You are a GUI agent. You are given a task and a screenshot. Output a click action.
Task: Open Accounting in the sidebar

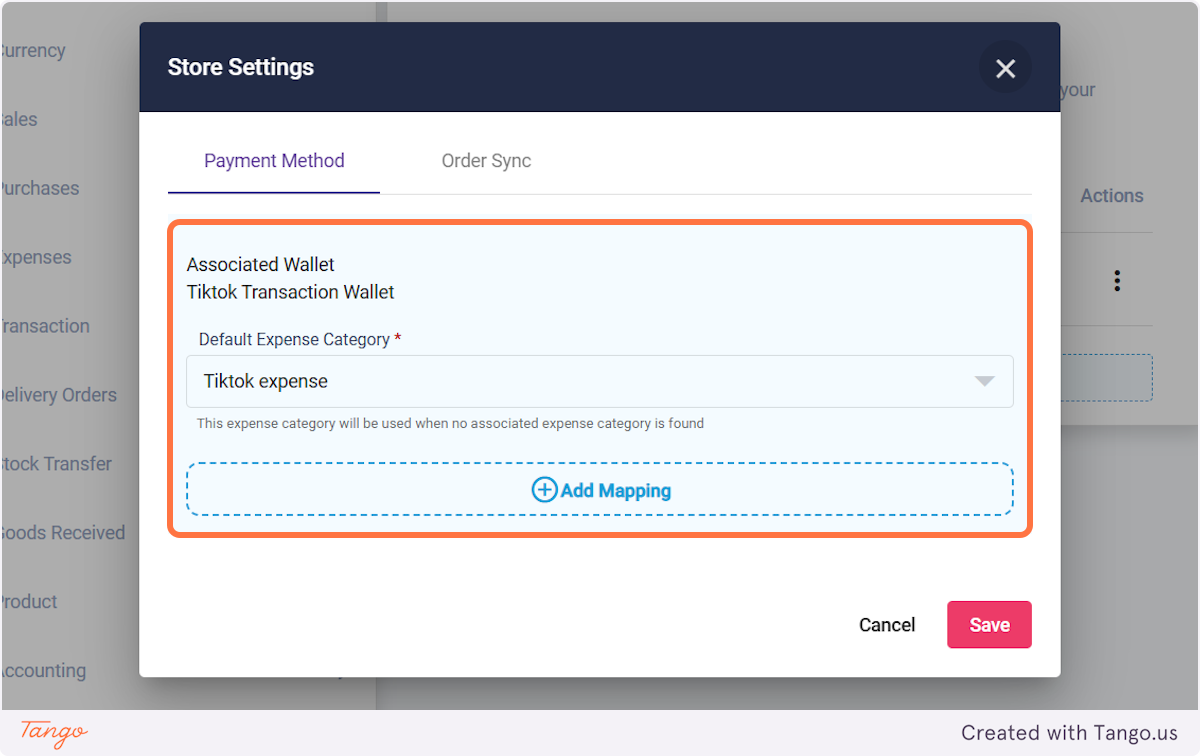pos(43,671)
